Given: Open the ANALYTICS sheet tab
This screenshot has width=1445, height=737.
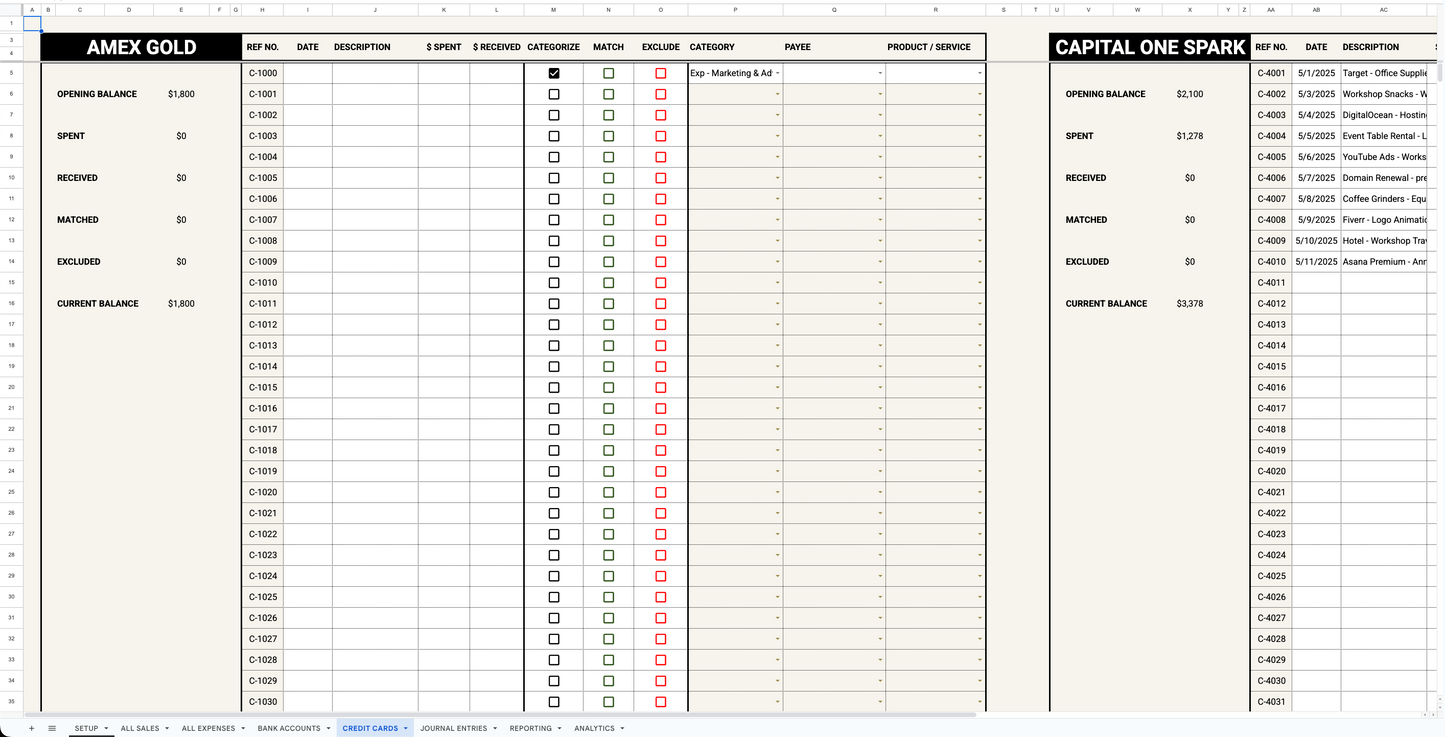Looking at the screenshot, I should (x=594, y=728).
